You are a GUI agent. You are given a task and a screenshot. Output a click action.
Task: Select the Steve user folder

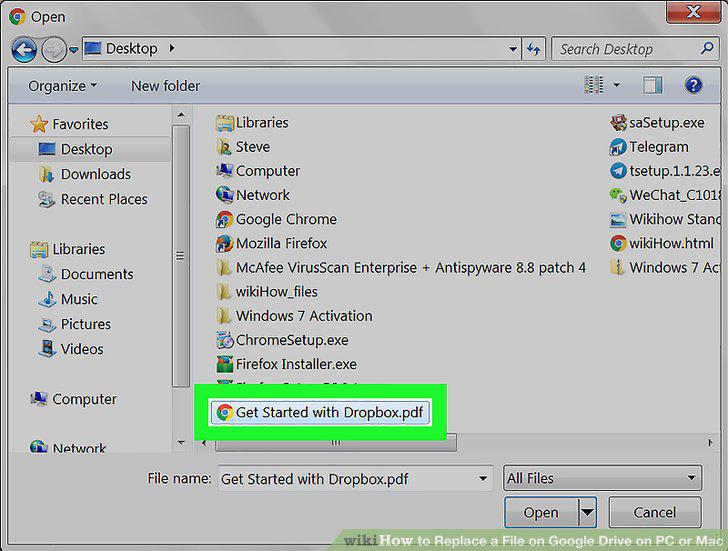(243, 147)
